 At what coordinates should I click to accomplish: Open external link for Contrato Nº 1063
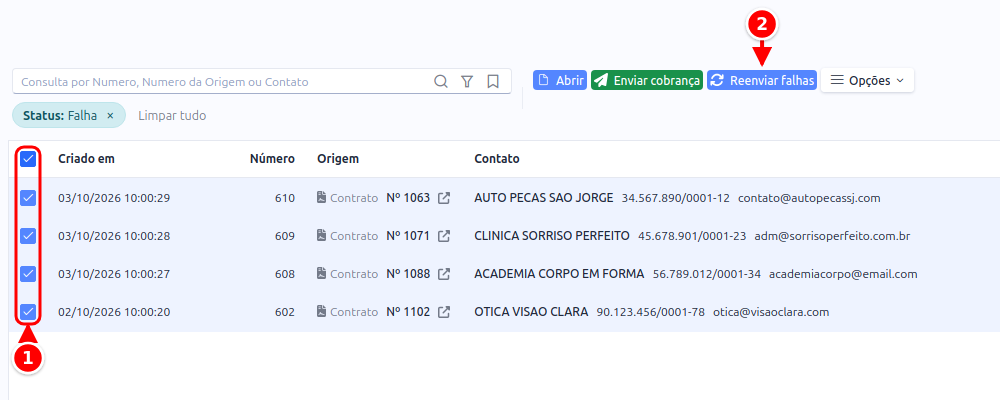click(x=444, y=198)
